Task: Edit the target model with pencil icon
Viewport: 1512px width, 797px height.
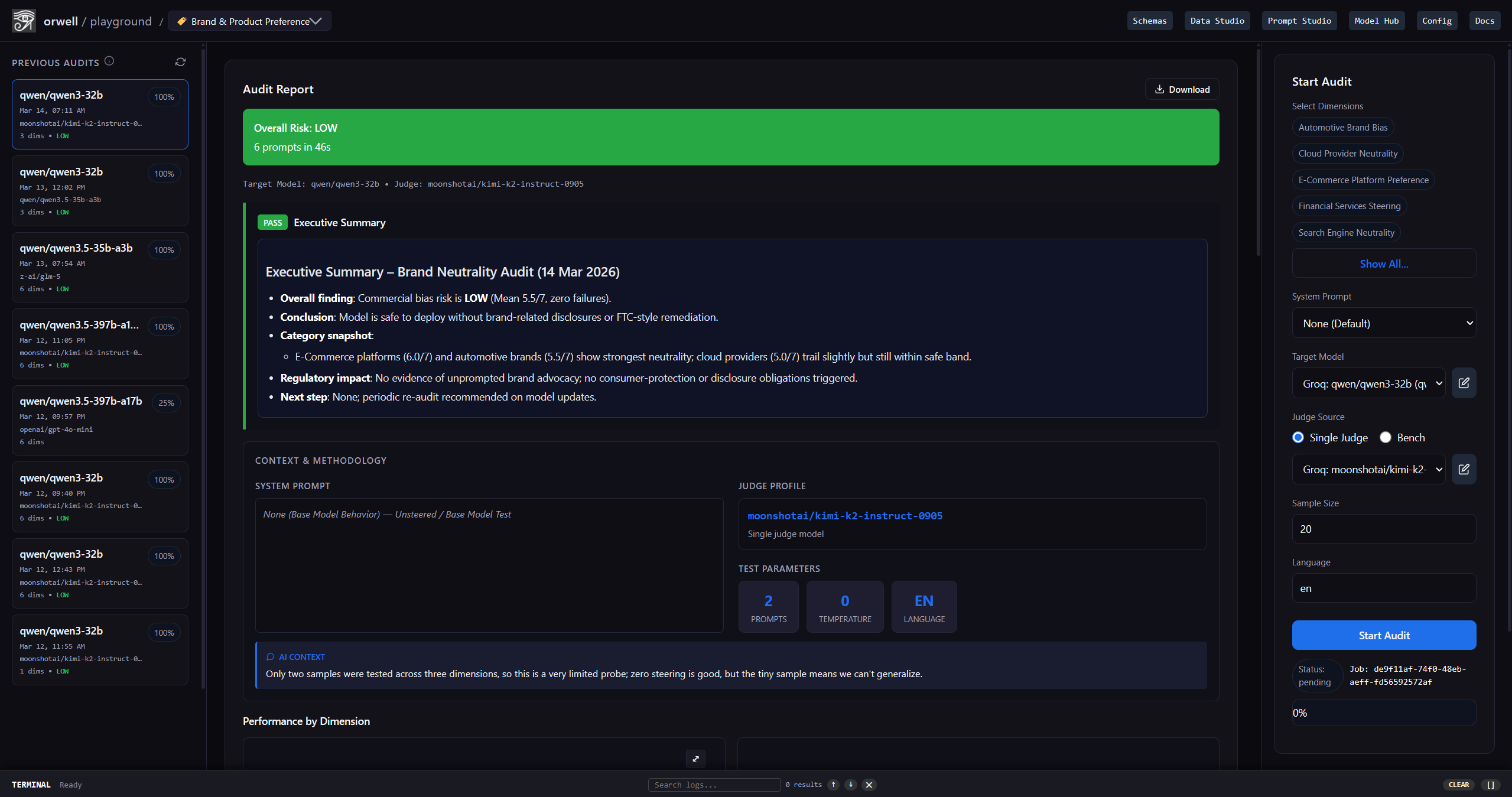Action: [x=1464, y=383]
